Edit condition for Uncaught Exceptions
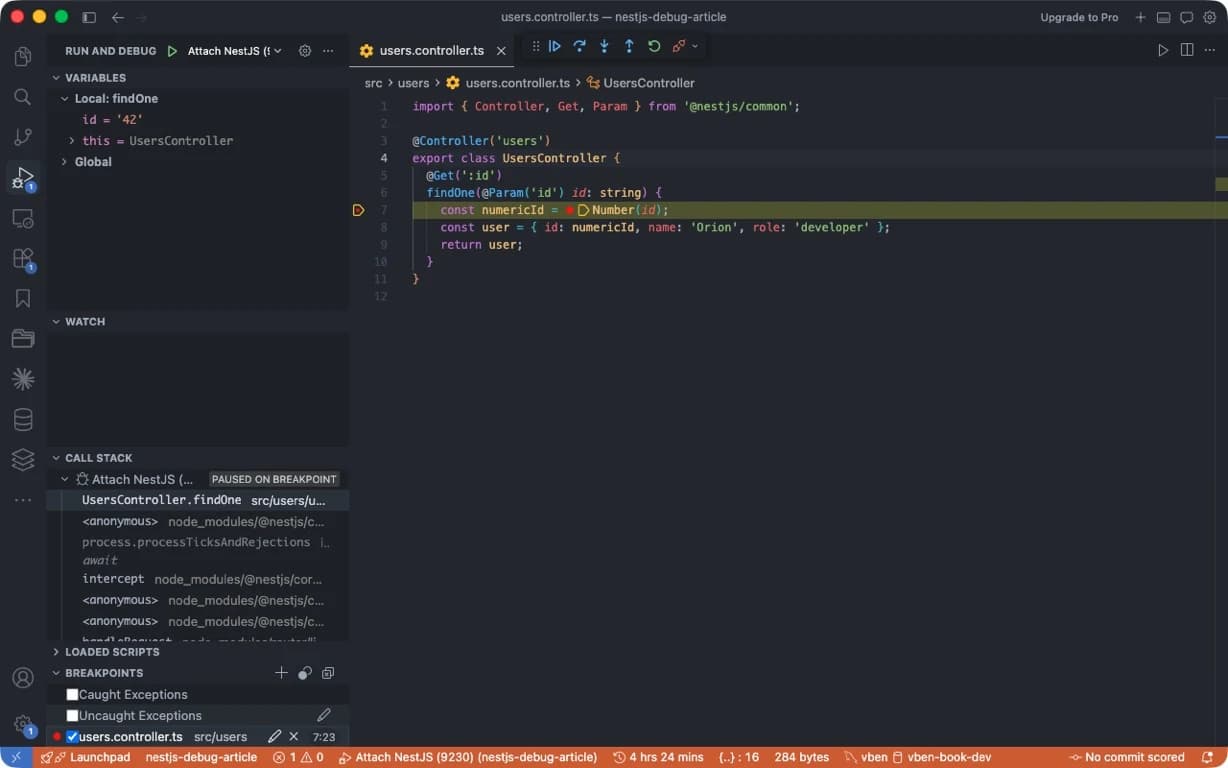1228x768 pixels. click(x=324, y=715)
